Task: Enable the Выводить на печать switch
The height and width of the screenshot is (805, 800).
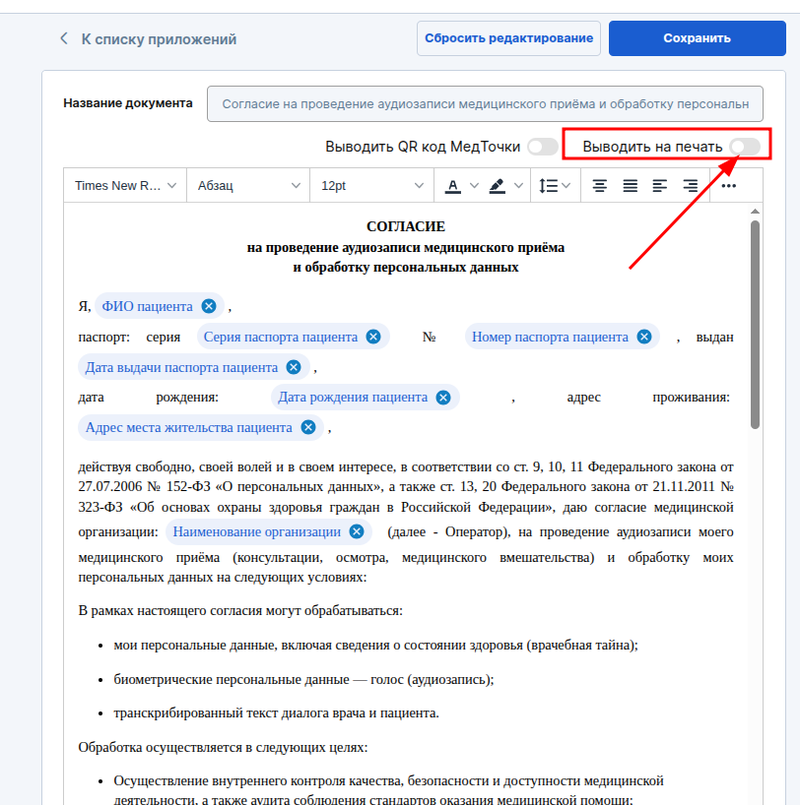Action: pos(745,147)
